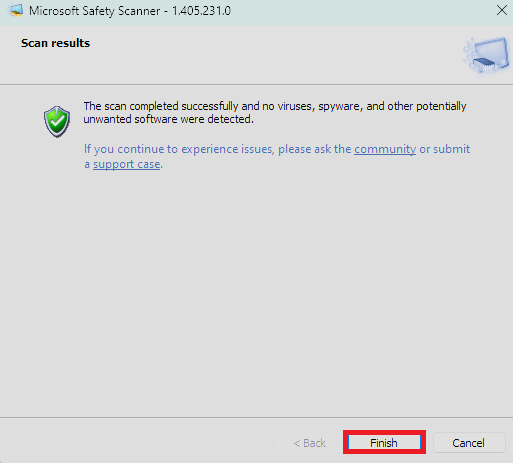The image size is (513, 463).
Task: Click the scanner brush graphic in header
Action: click(x=486, y=55)
